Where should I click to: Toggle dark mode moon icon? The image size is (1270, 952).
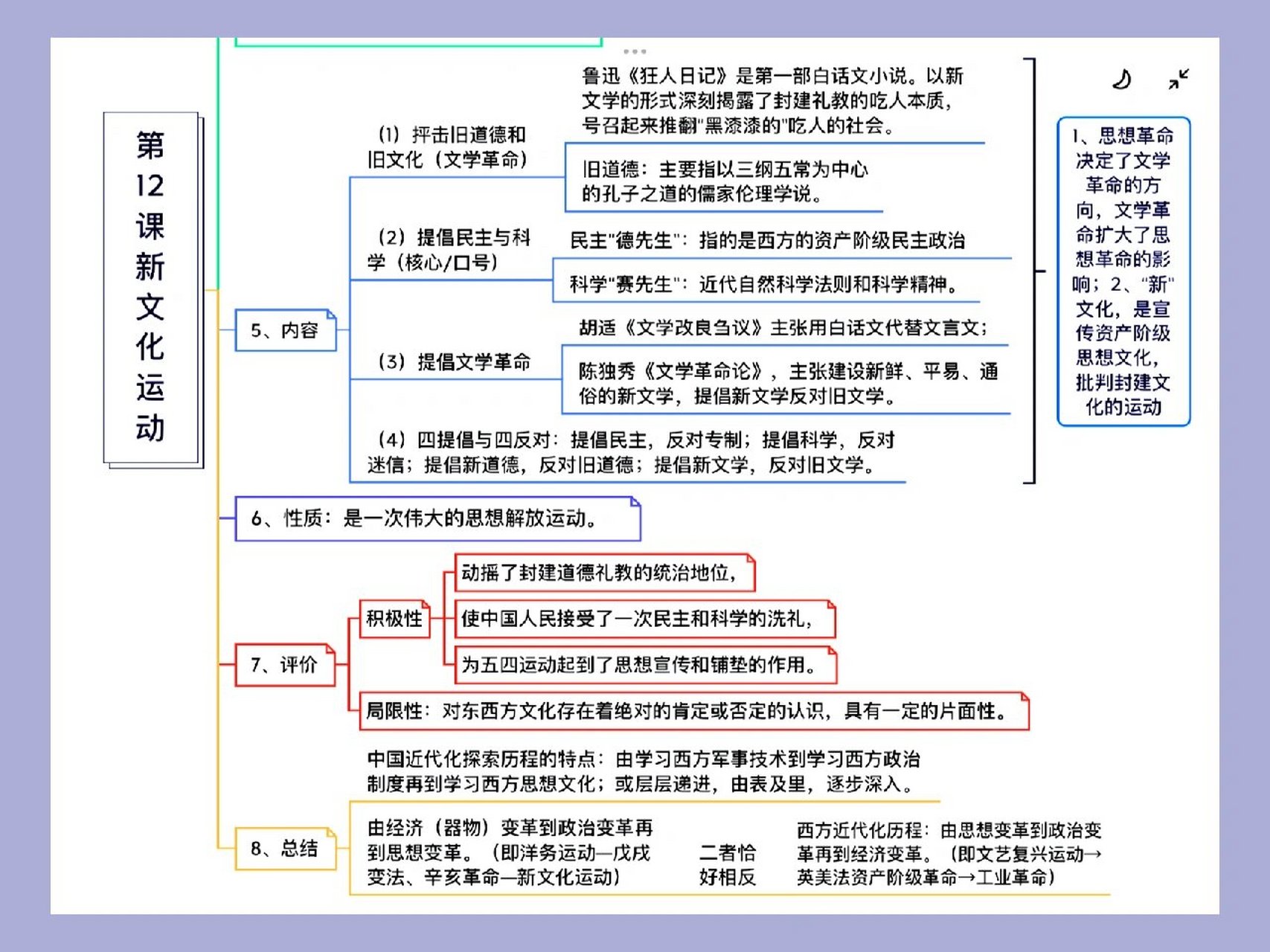[x=1122, y=78]
